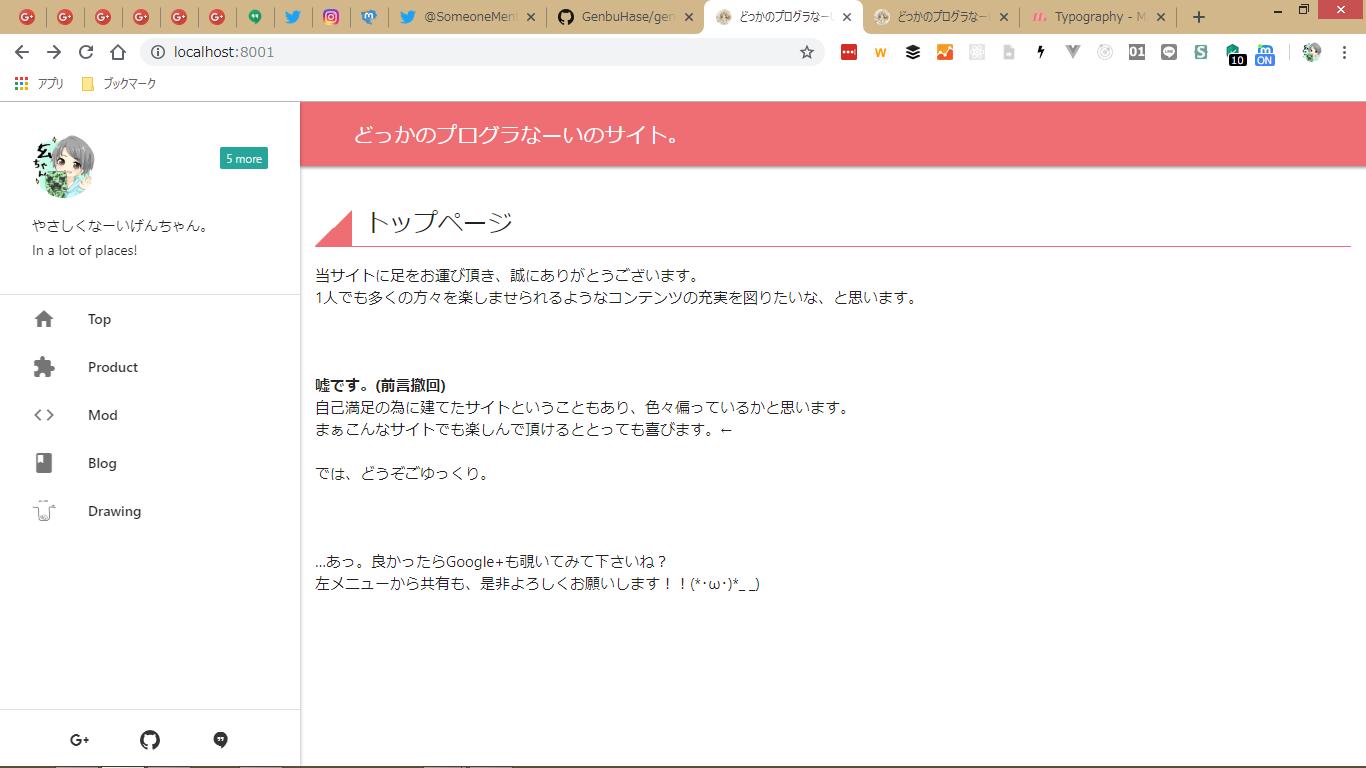Reload the current page
This screenshot has width=1366, height=768.
coord(86,52)
